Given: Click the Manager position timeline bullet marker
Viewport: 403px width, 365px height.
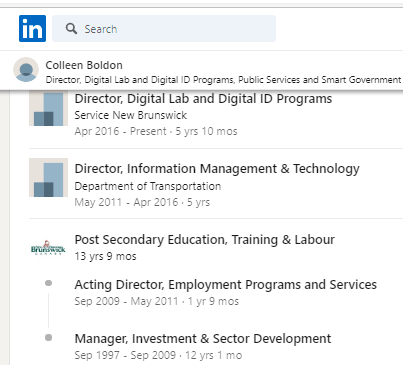Looking at the screenshot, I should pos(48,338).
